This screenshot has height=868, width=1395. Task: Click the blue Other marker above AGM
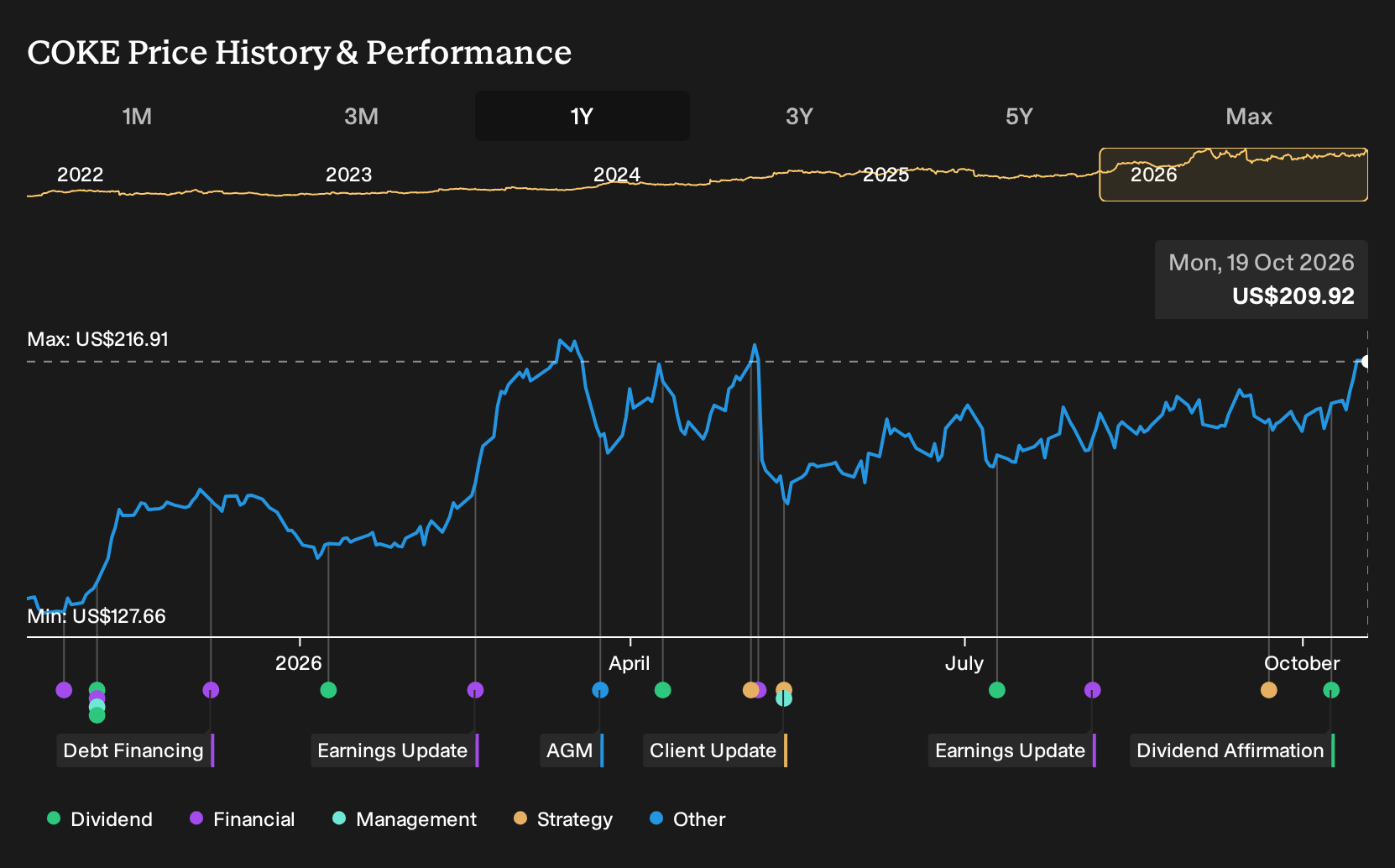[600, 690]
